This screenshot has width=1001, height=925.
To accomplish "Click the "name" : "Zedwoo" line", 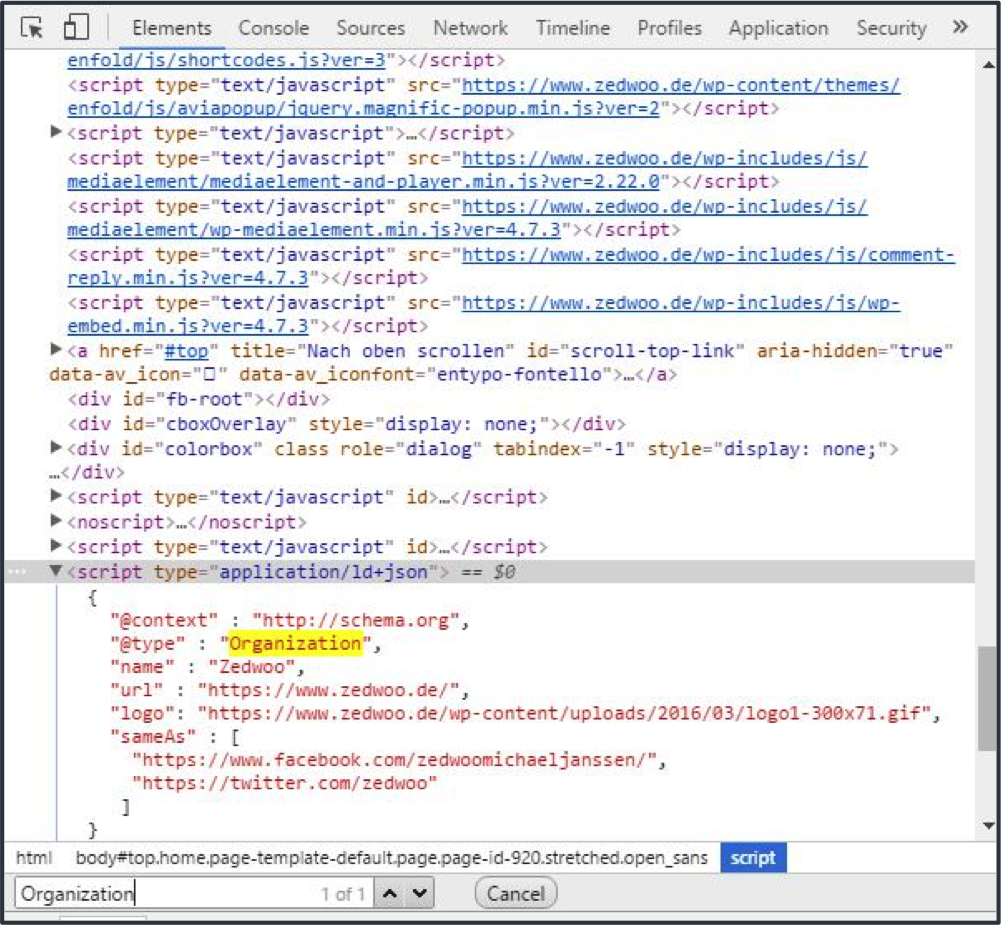I will click(x=207, y=667).
